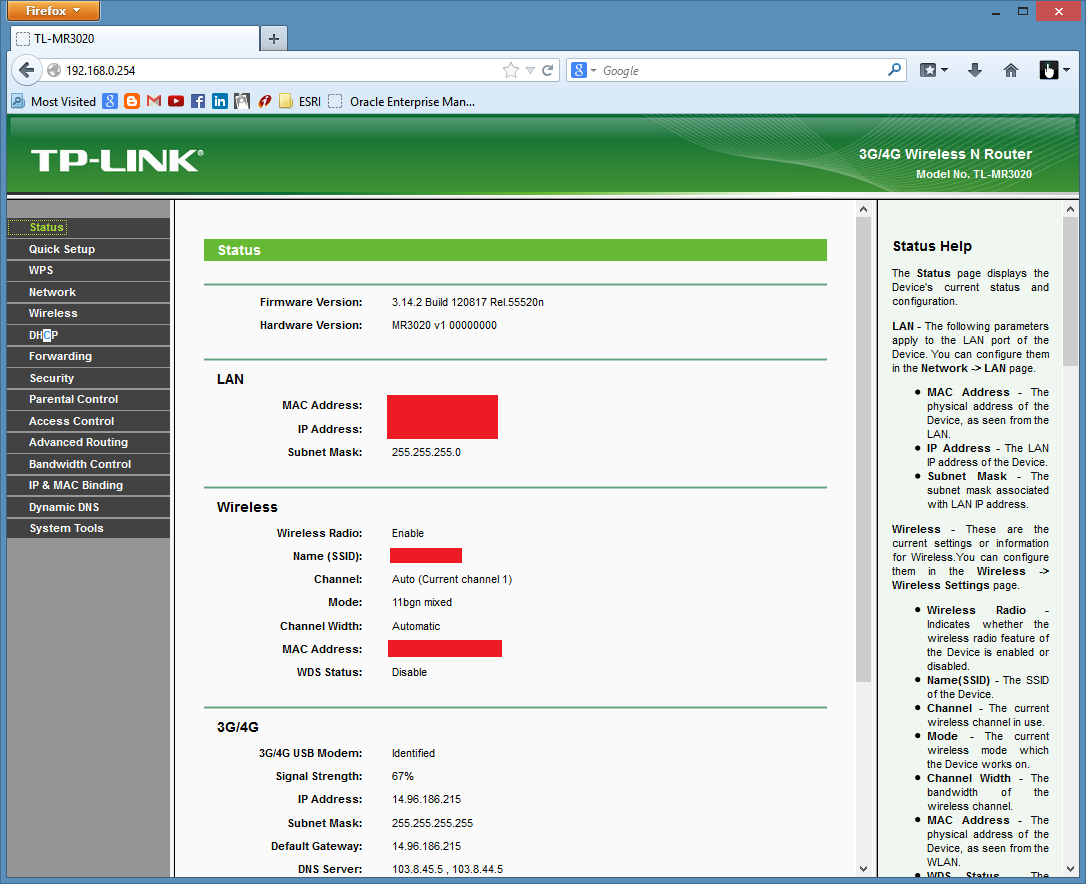Image resolution: width=1086 pixels, height=884 pixels.
Task: Click main pane scroll-down arrow
Action: tap(863, 869)
